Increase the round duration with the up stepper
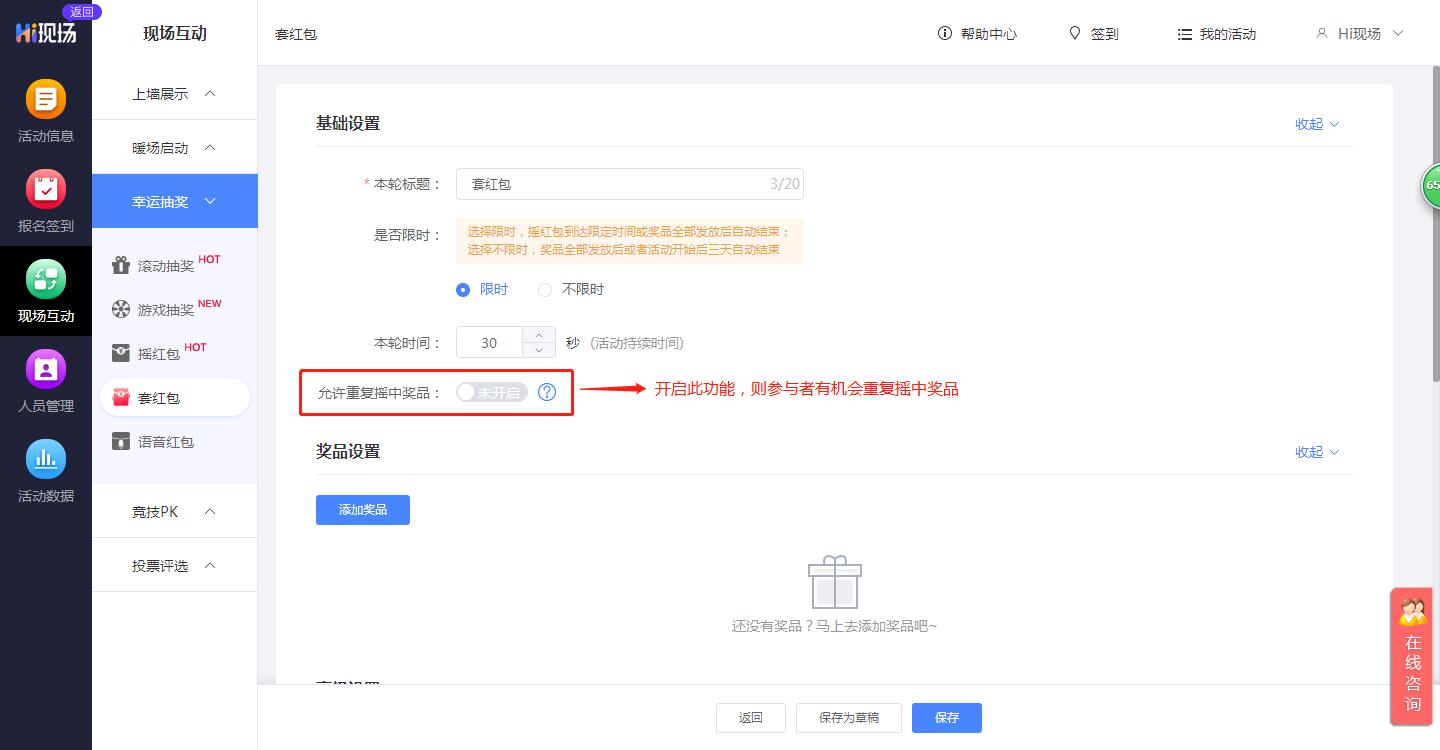The image size is (1440, 750). coord(537,336)
